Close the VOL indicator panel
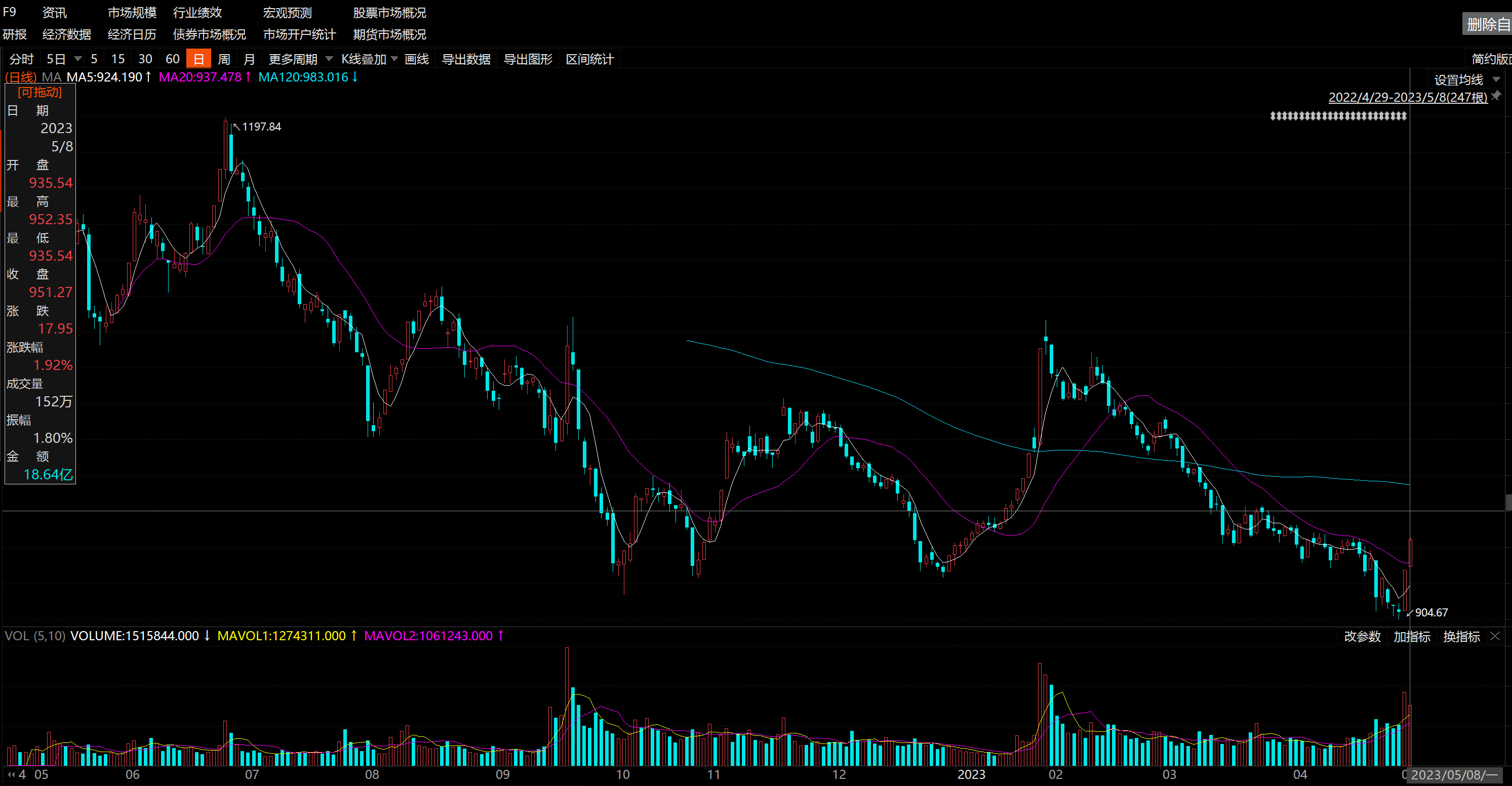Viewport: 1512px width, 786px height. [x=1495, y=636]
